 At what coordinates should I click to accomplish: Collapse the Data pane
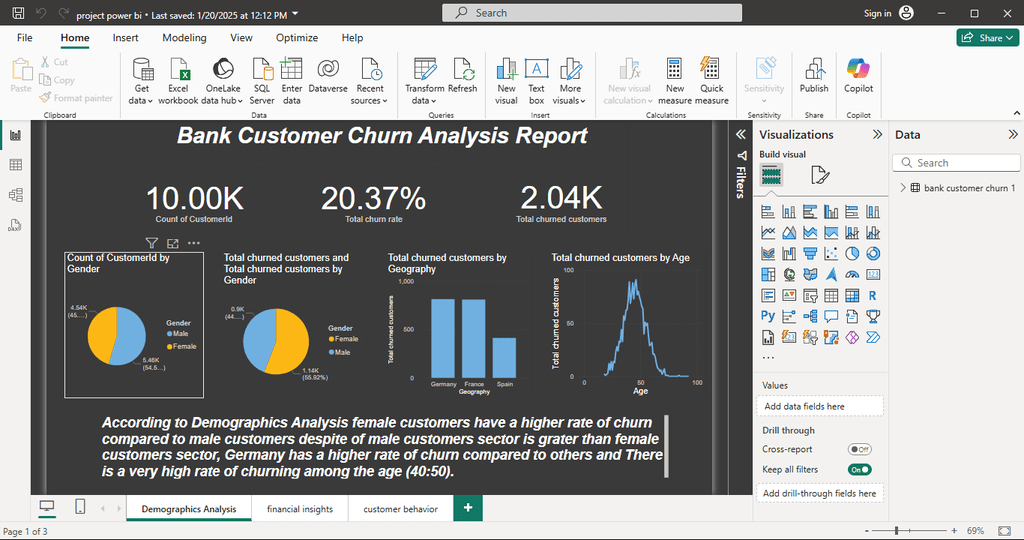click(1013, 135)
